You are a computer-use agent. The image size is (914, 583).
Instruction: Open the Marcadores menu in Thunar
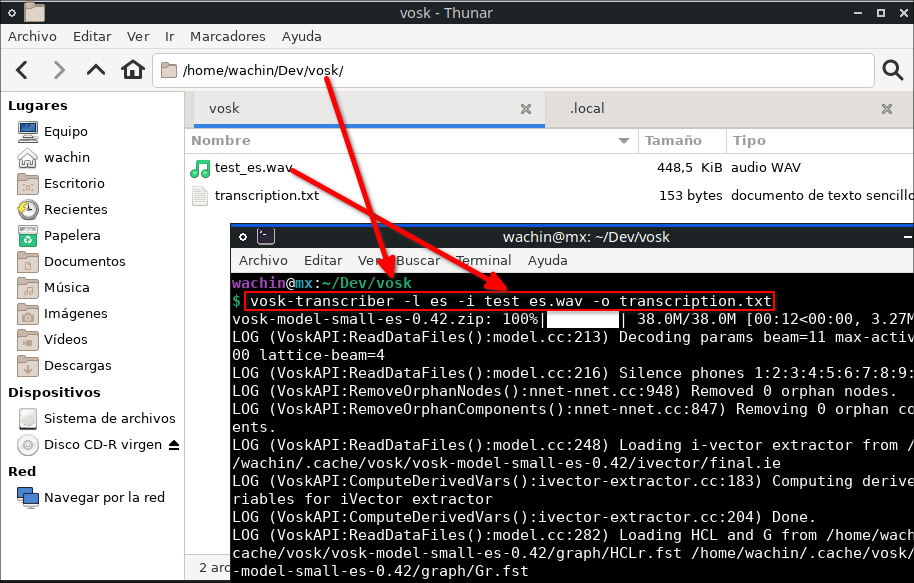pos(227,36)
